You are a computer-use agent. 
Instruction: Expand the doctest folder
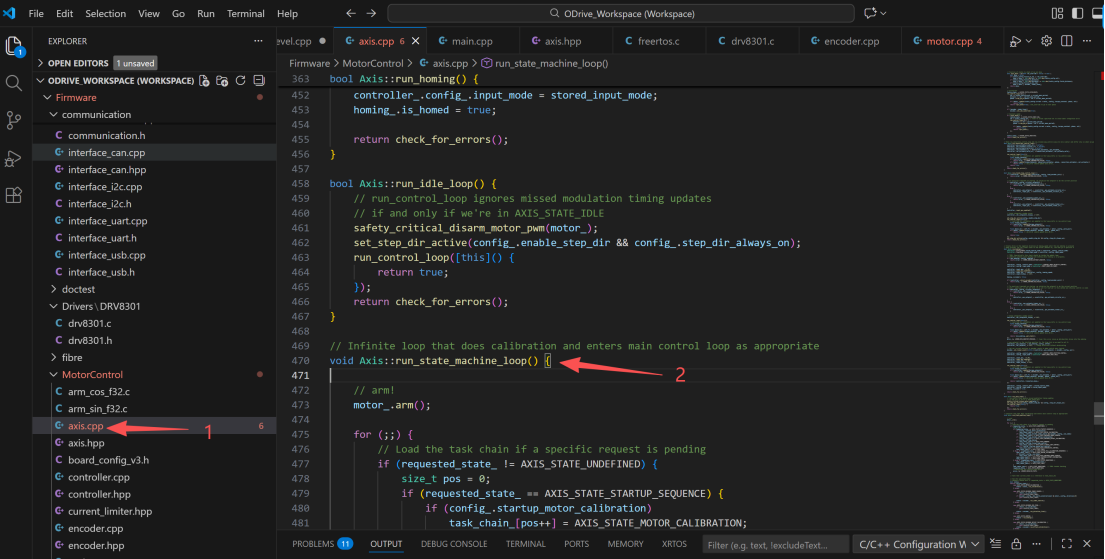54,289
